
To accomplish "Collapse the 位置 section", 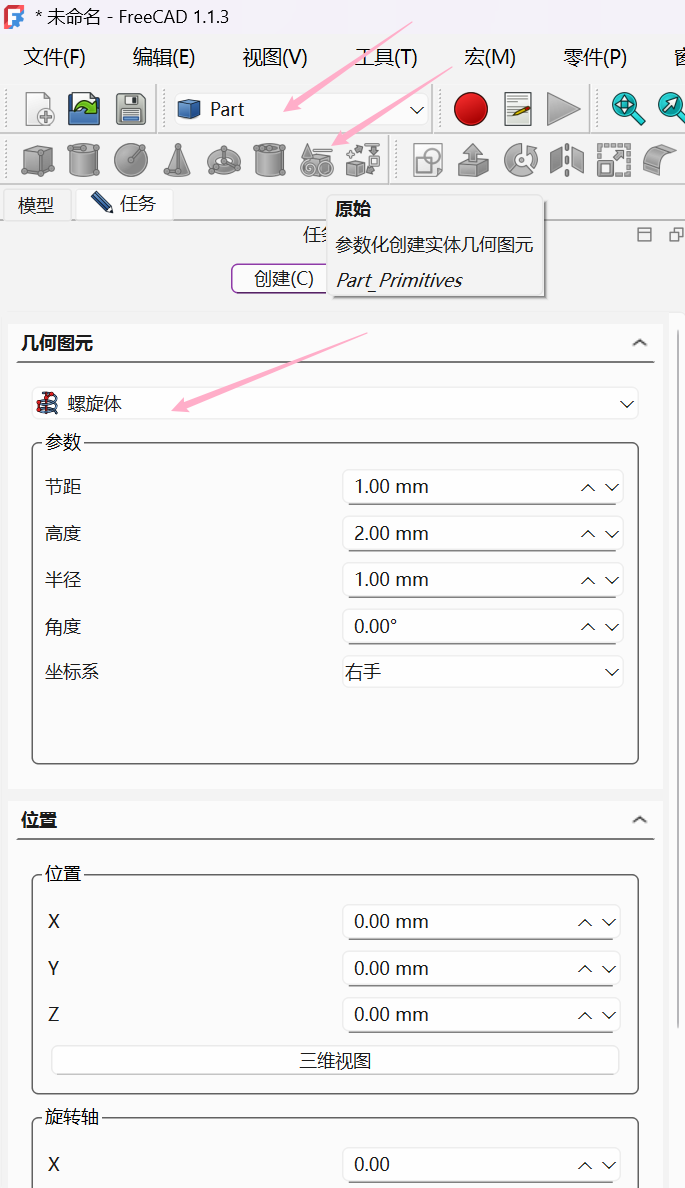I will 640,820.
